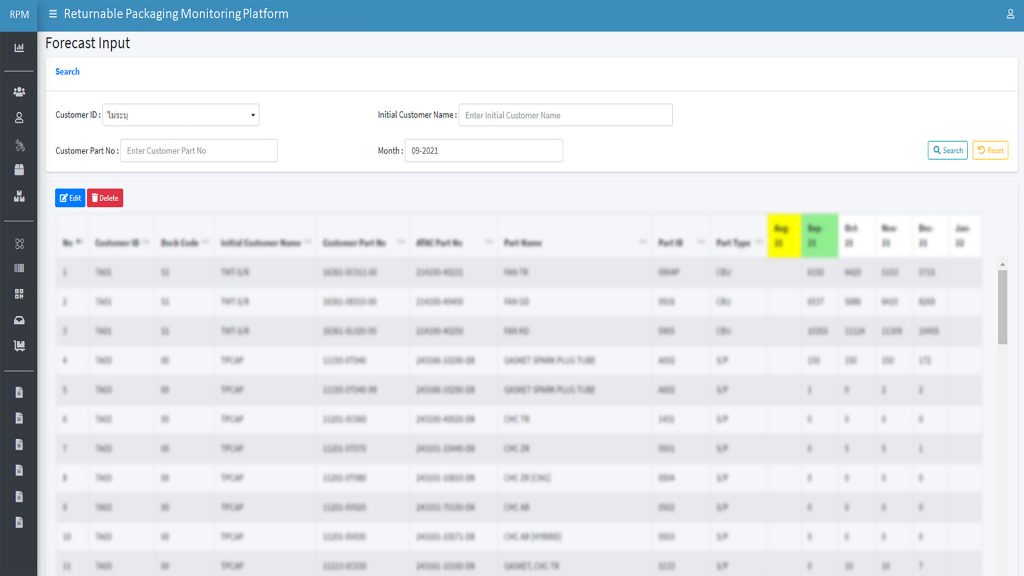
Task: Open the satellite sidebar icon
Action: 20,145
